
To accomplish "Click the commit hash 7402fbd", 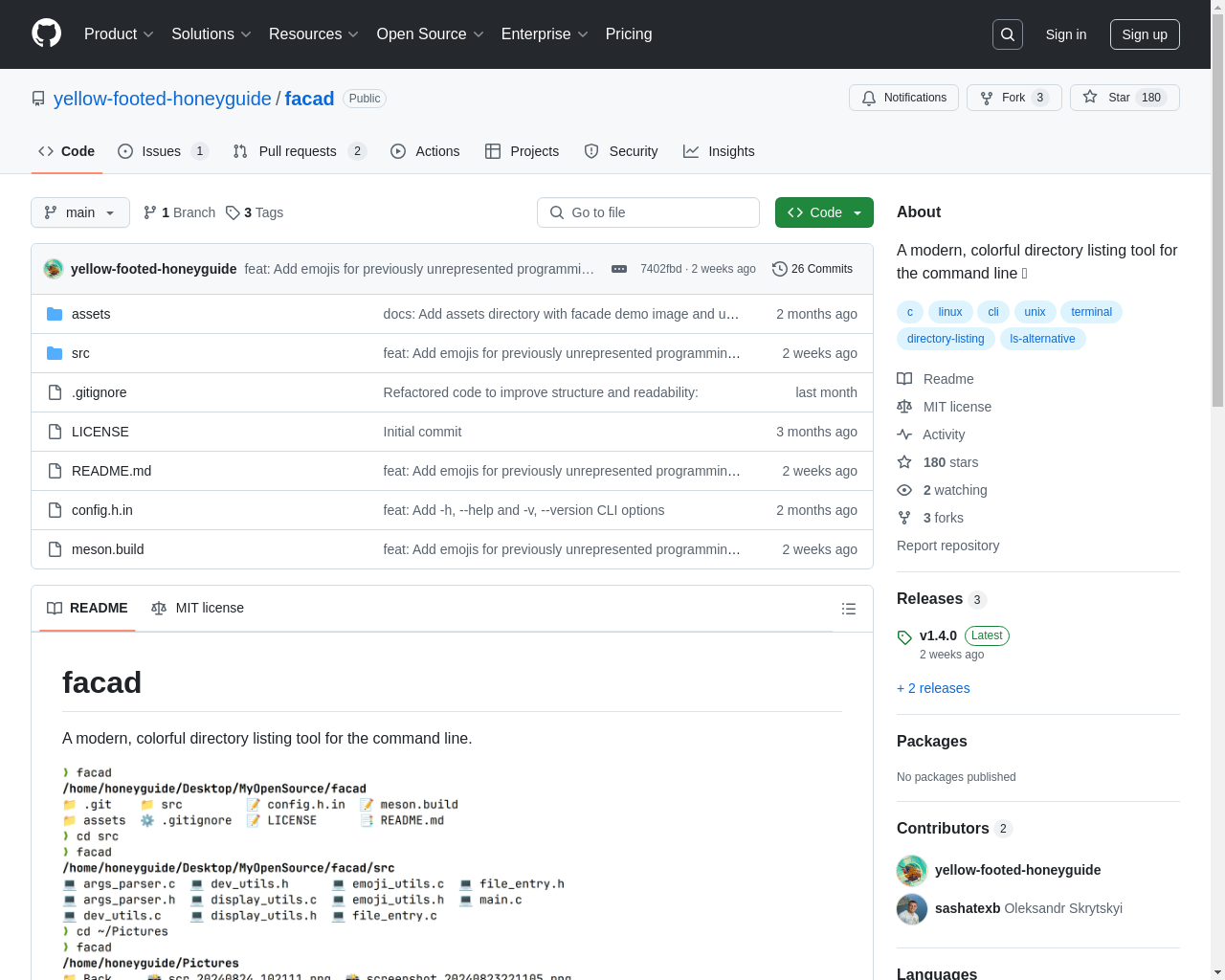I will coord(661,269).
